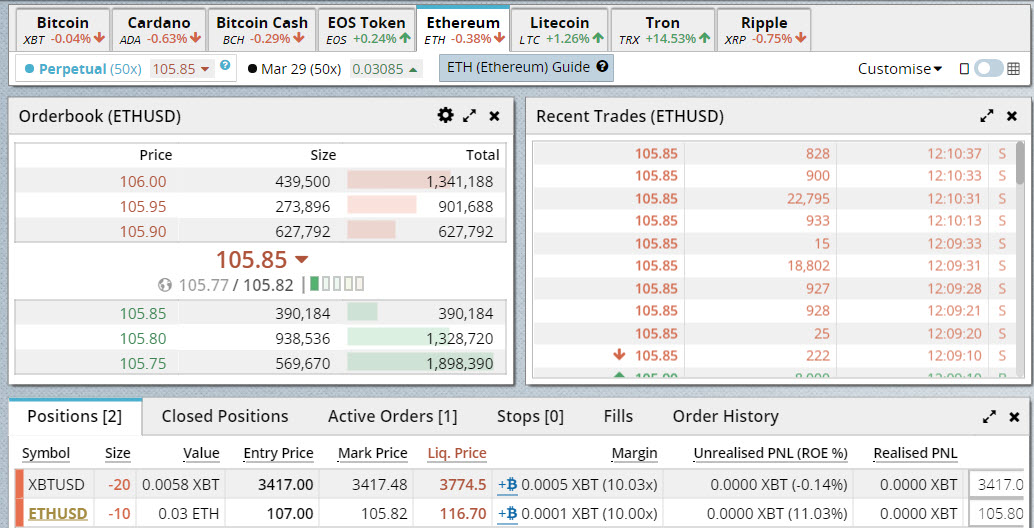Open Orderbook settings gear

446,115
